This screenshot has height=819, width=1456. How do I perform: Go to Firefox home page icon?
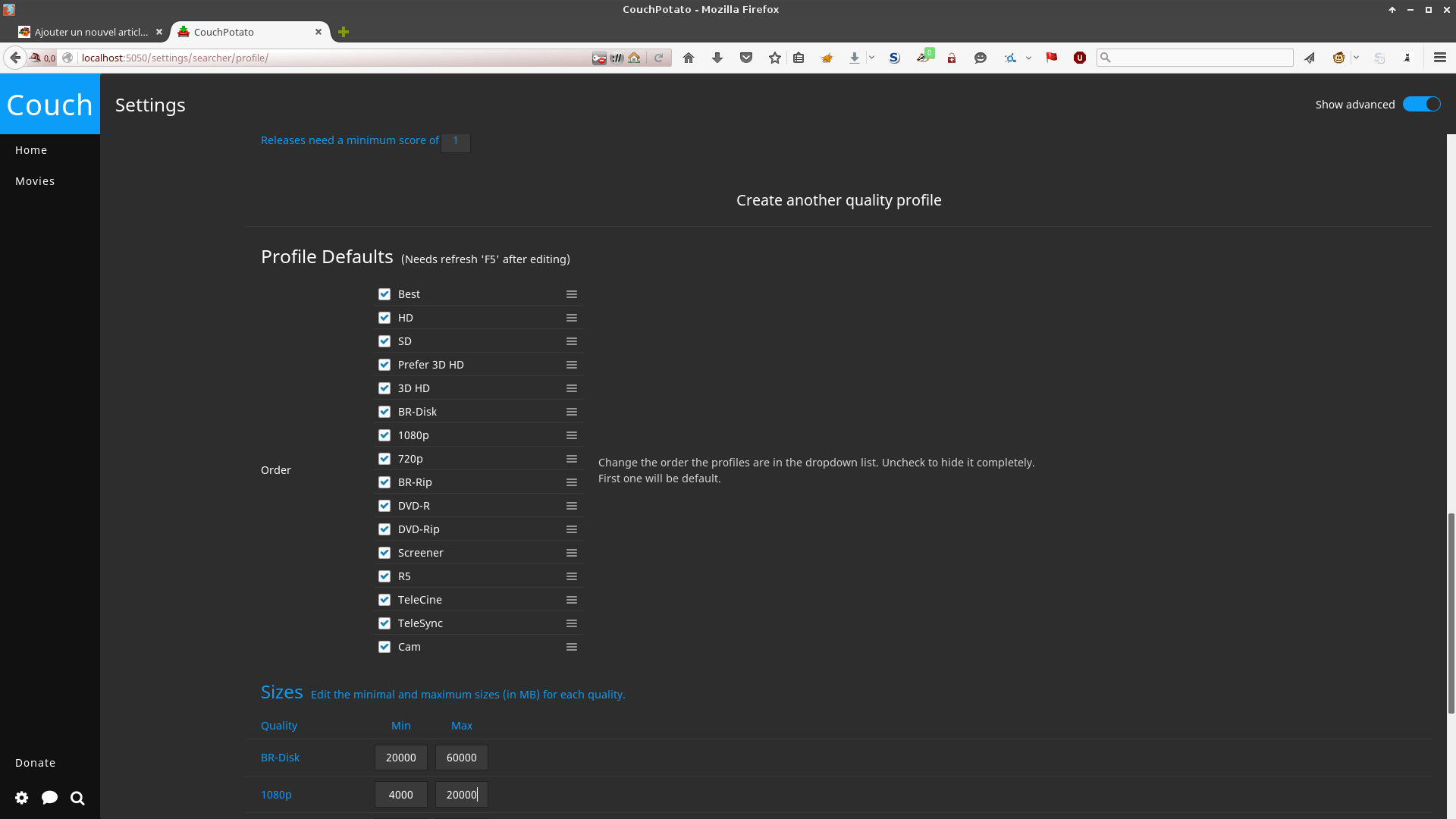(689, 58)
